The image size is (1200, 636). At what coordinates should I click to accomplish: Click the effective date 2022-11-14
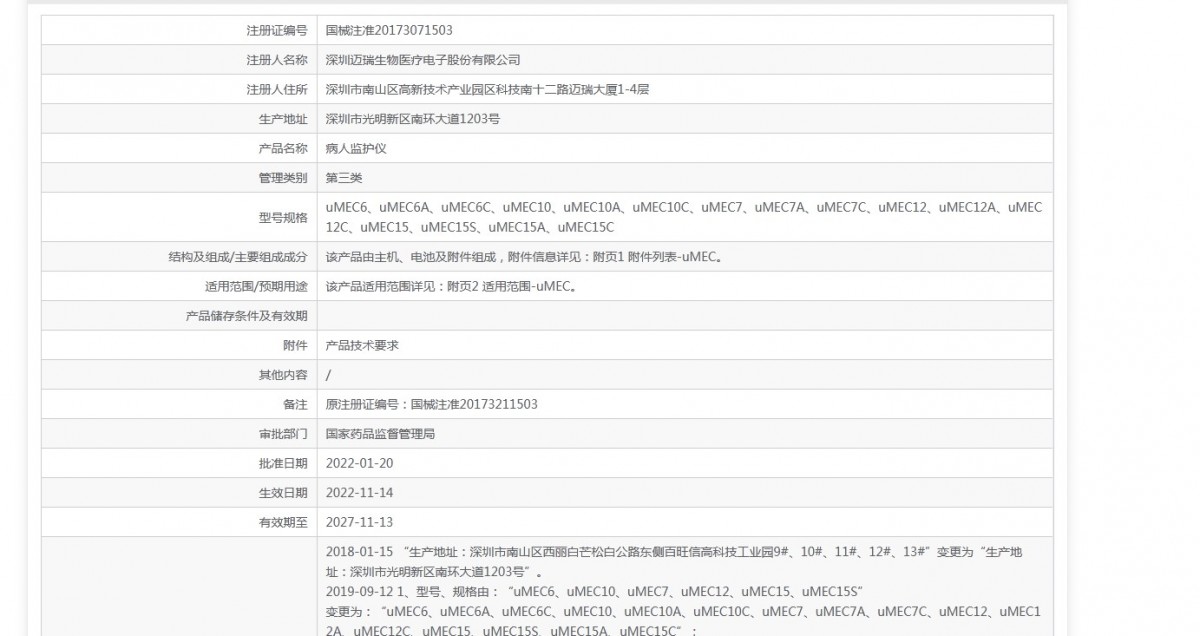point(359,493)
